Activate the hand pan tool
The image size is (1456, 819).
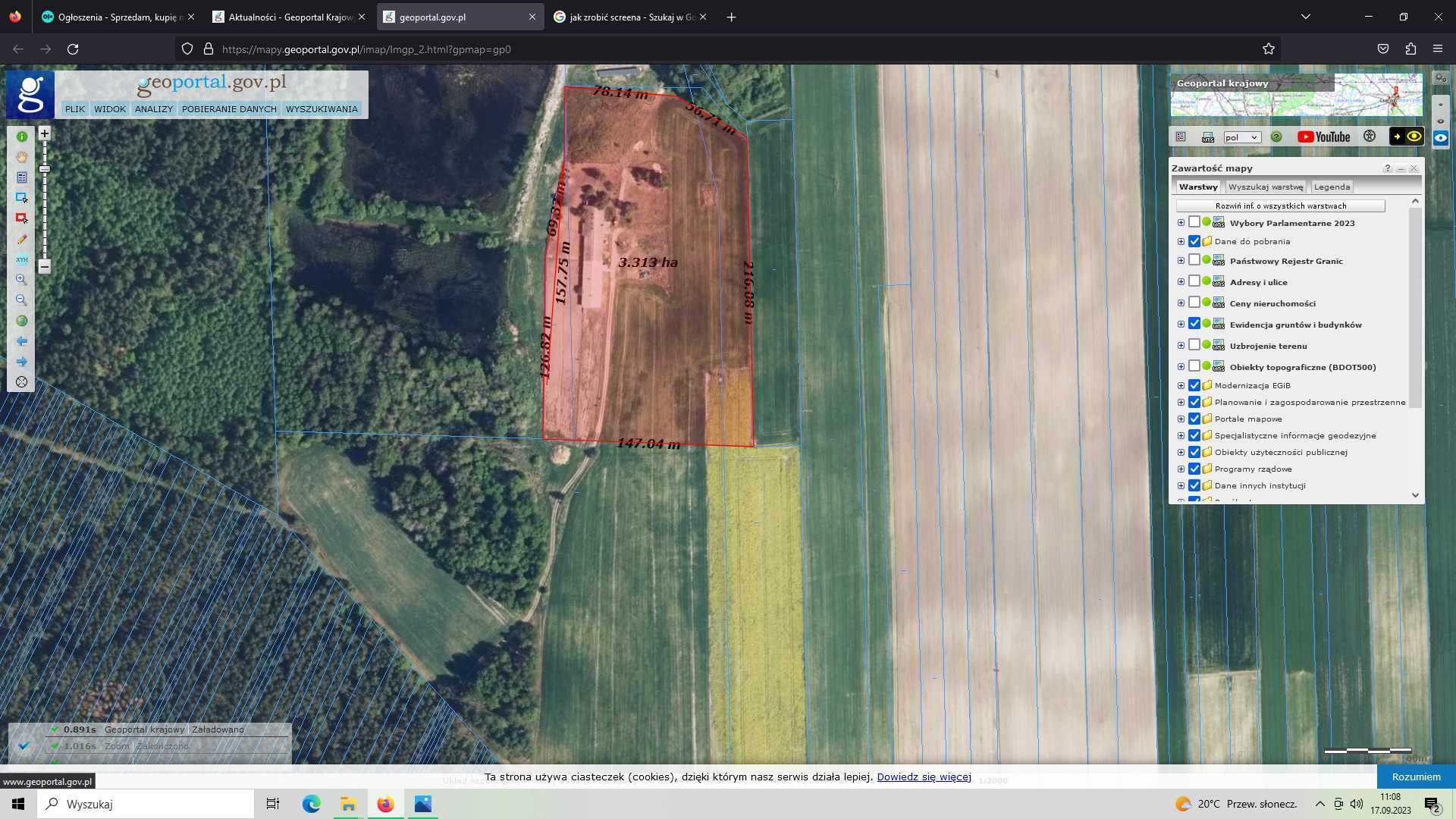22,157
